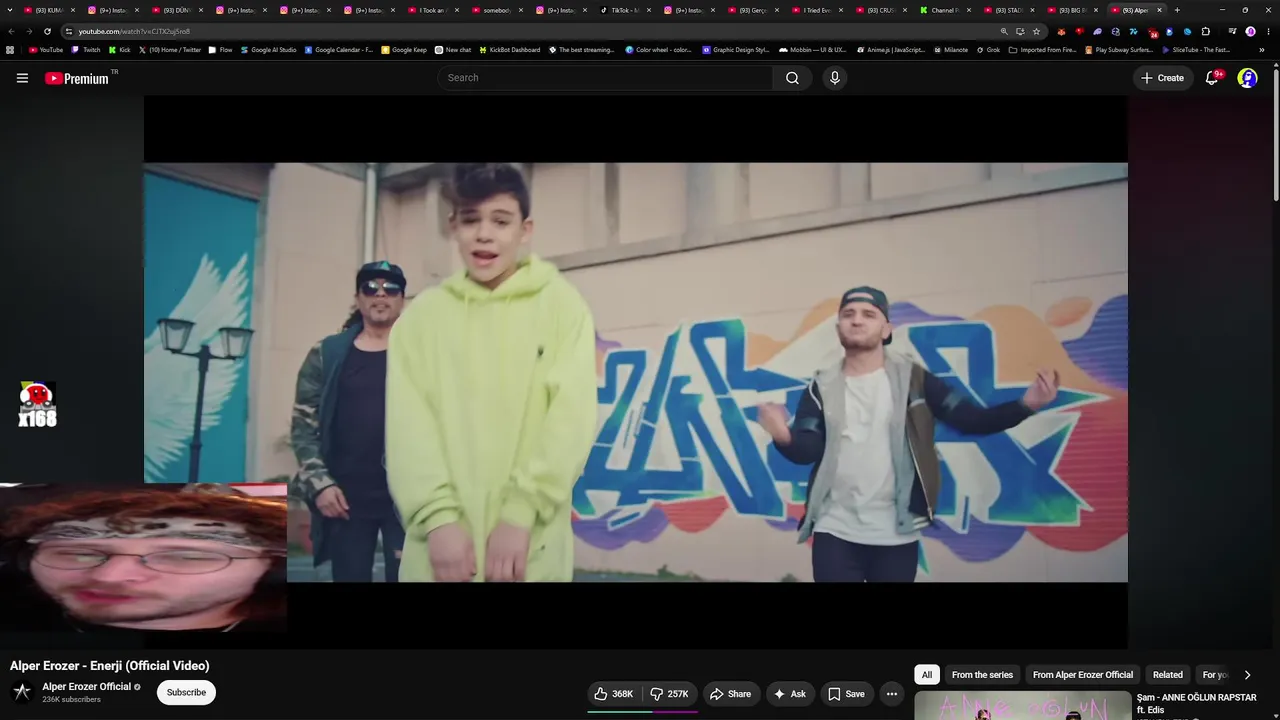This screenshot has width=1280, height=720.
Task: Open the Mobbin bookmark
Action: (x=812, y=50)
